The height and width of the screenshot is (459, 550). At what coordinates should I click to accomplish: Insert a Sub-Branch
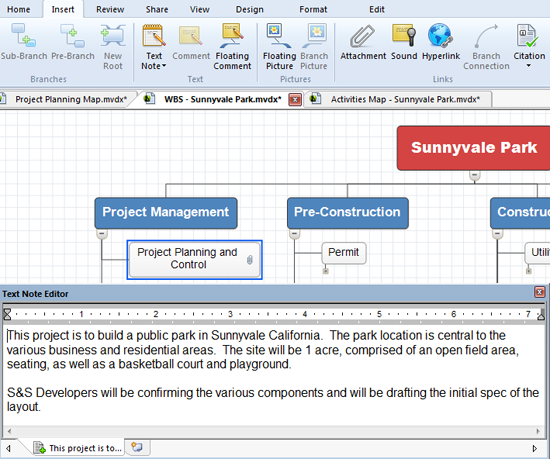coord(24,42)
